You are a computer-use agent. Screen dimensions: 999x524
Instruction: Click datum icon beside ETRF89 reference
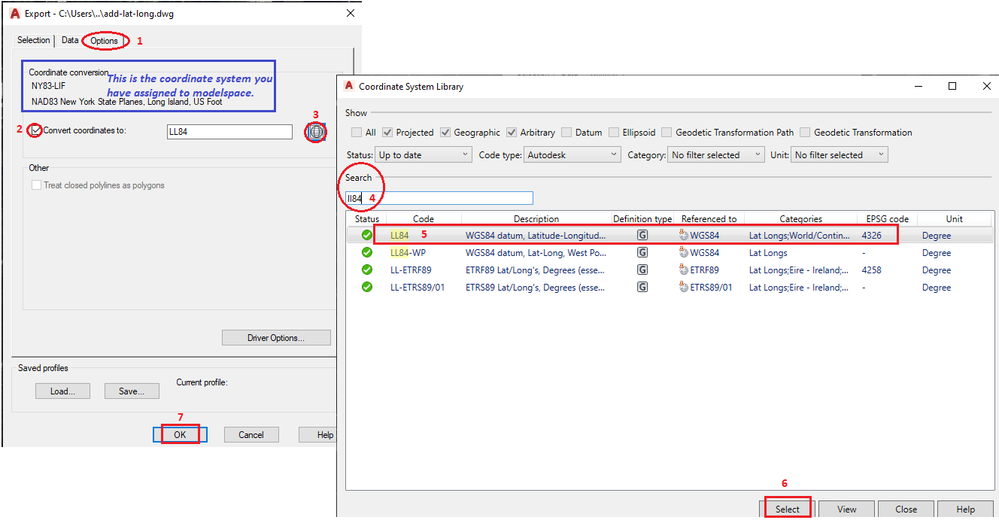pos(684,270)
